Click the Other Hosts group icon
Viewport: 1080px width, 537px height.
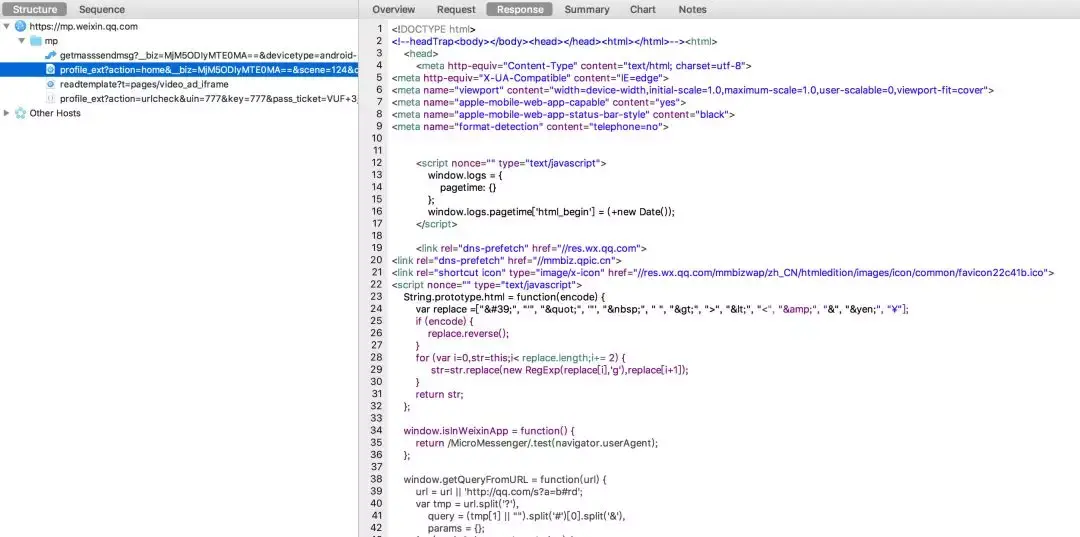20,113
